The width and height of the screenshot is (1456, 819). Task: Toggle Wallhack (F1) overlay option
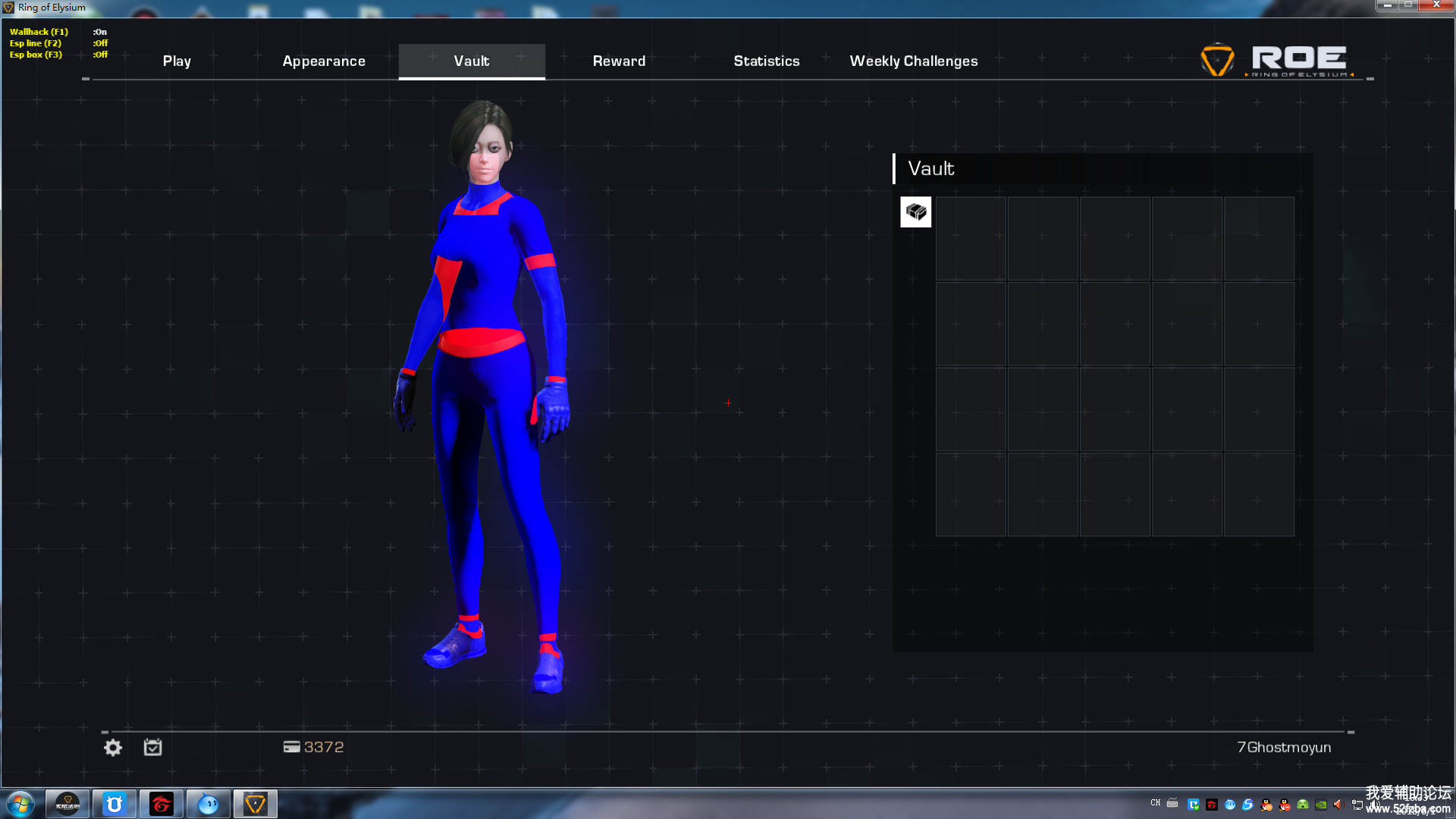pos(39,32)
